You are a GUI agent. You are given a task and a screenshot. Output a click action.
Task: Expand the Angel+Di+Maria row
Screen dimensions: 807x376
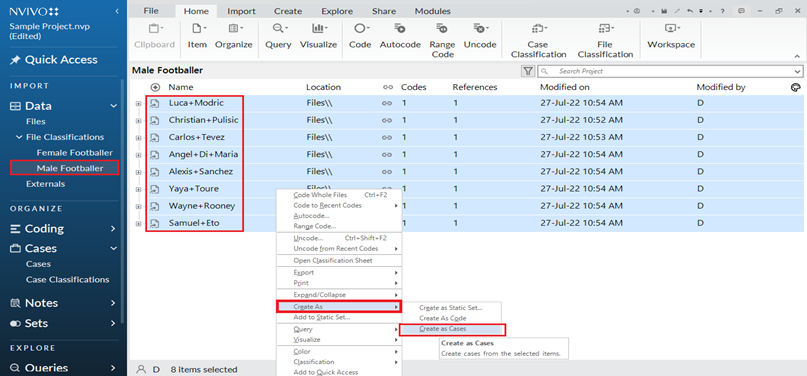click(x=138, y=155)
